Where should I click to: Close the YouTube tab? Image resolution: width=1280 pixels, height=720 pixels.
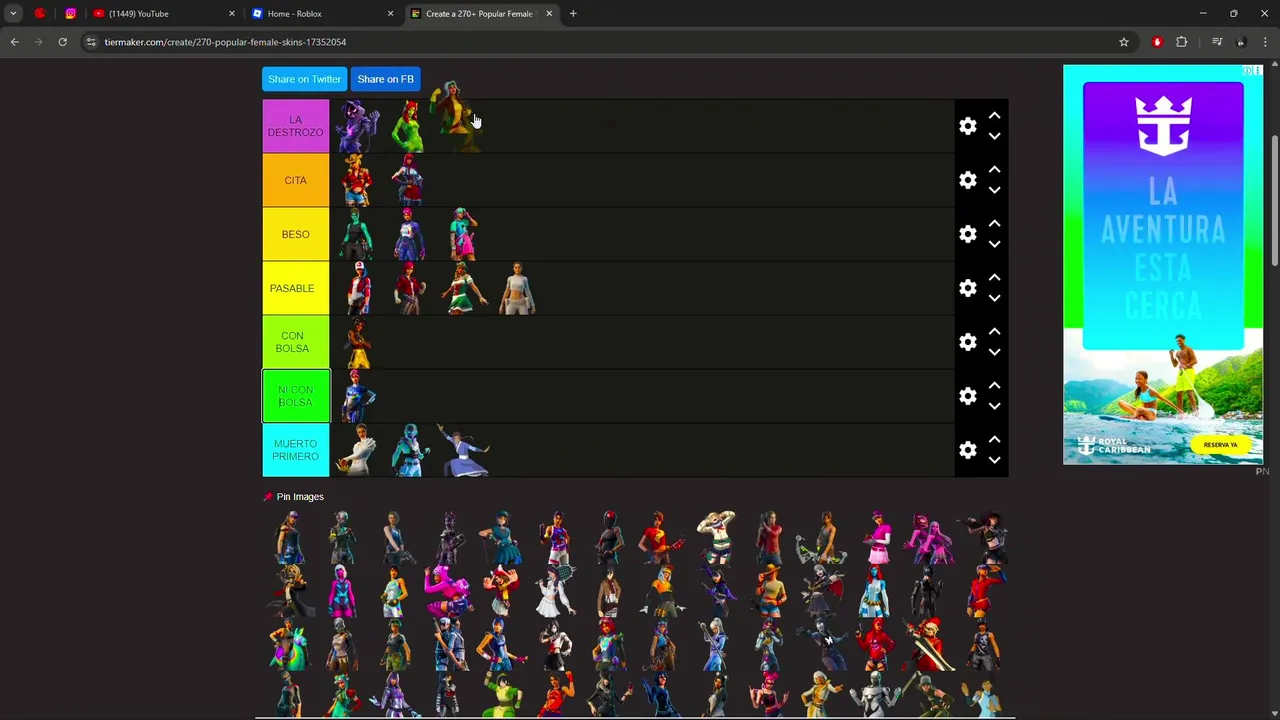[232, 14]
